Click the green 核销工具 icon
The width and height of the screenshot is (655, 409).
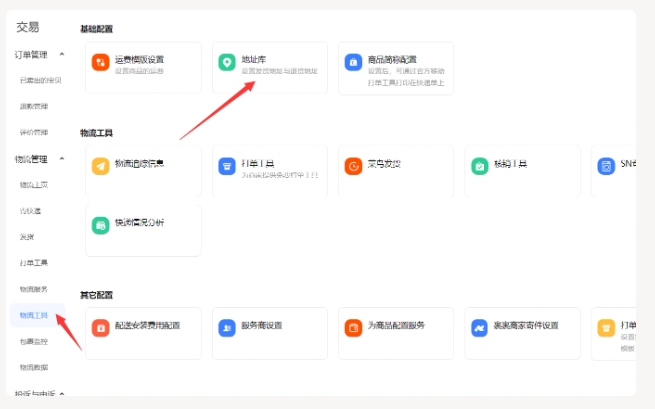click(x=480, y=166)
